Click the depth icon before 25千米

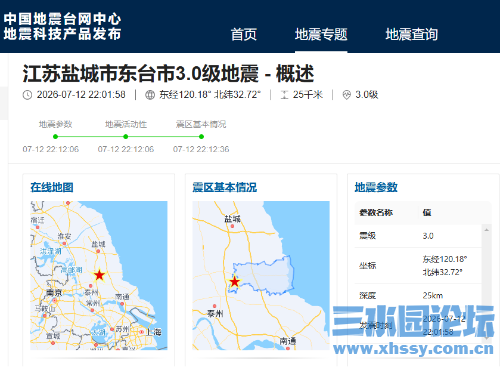(284, 95)
